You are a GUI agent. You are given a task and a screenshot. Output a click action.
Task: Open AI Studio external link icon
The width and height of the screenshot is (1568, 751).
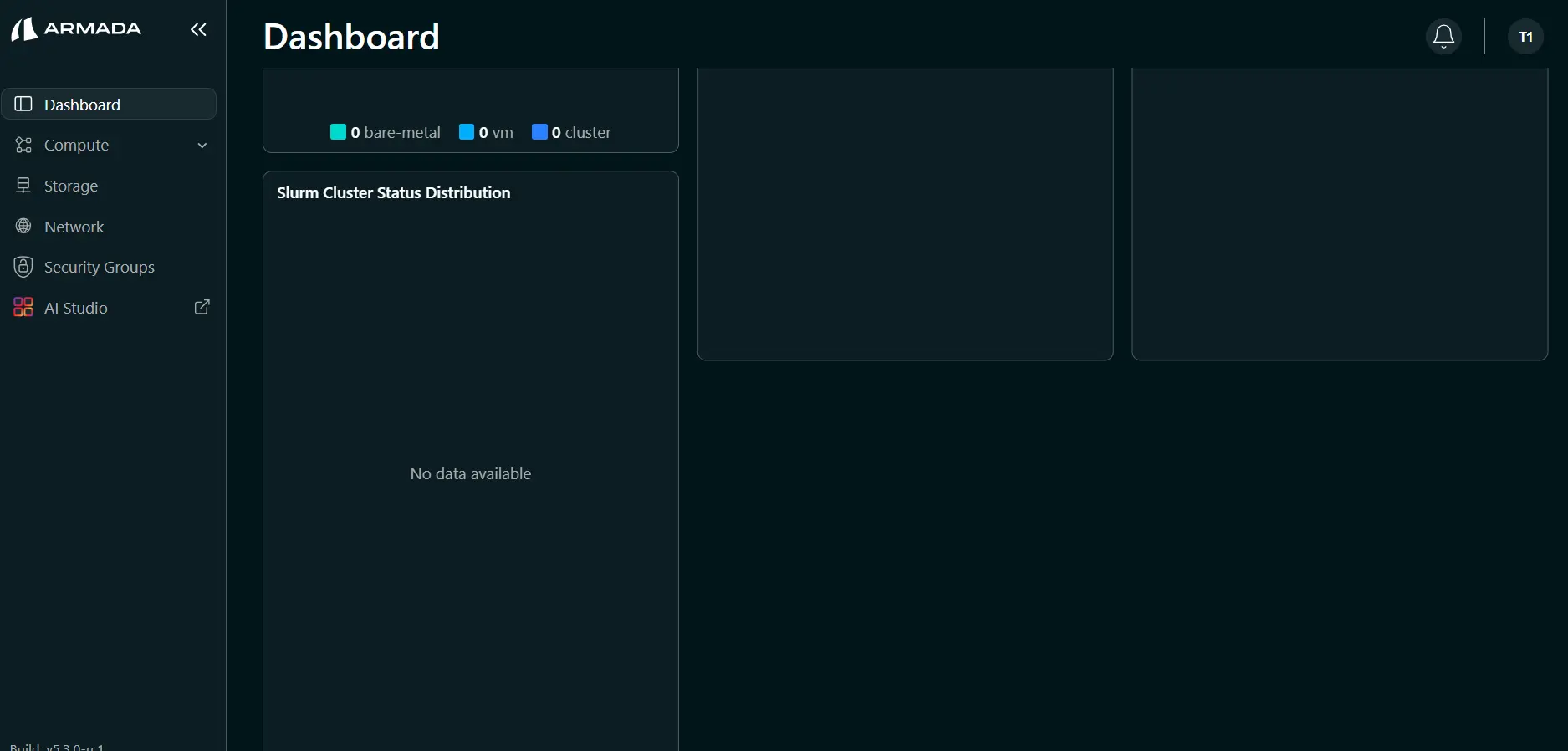pyautogui.click(x=202, y=307)
